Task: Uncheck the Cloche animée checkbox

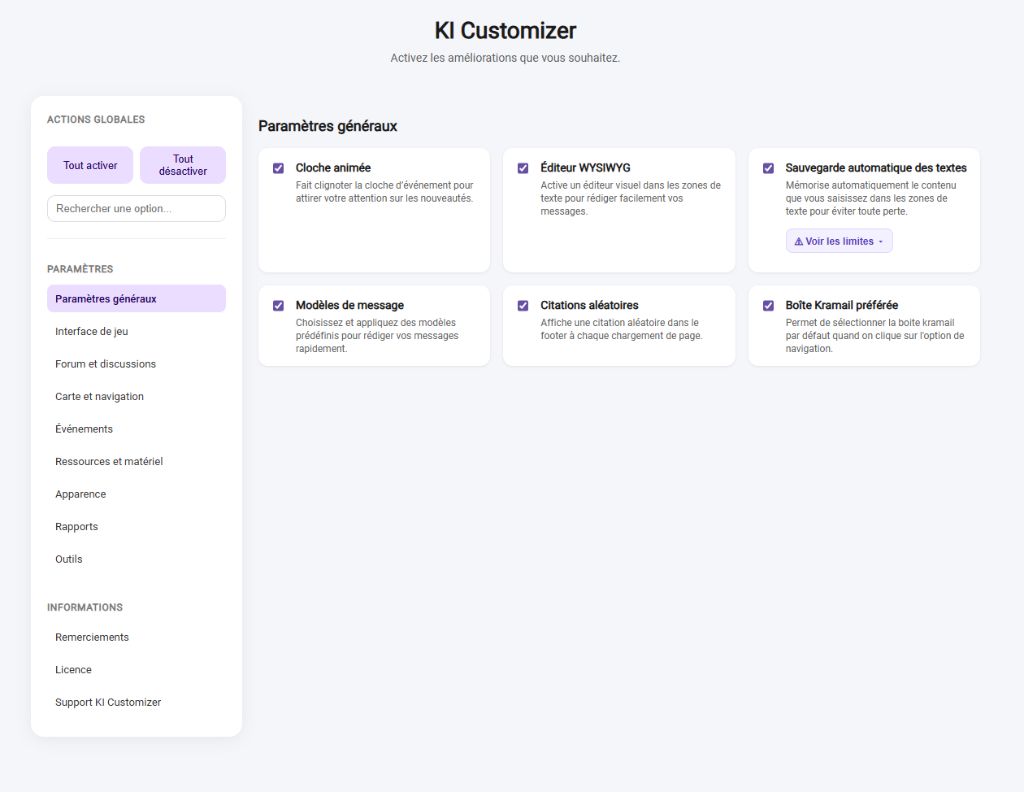Action: click(278, 168)
